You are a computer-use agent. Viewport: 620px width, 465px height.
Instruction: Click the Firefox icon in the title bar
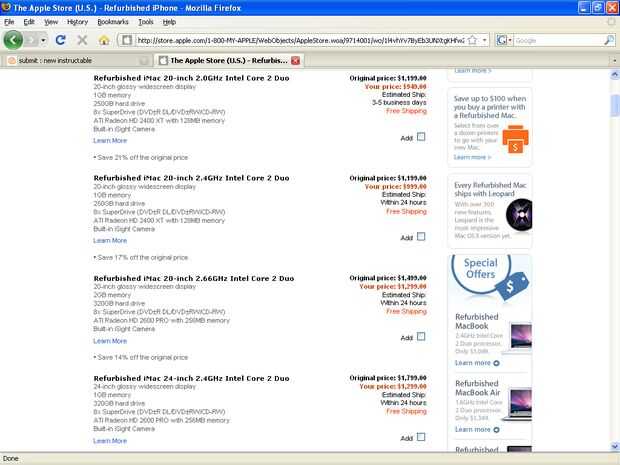[6, 8]
